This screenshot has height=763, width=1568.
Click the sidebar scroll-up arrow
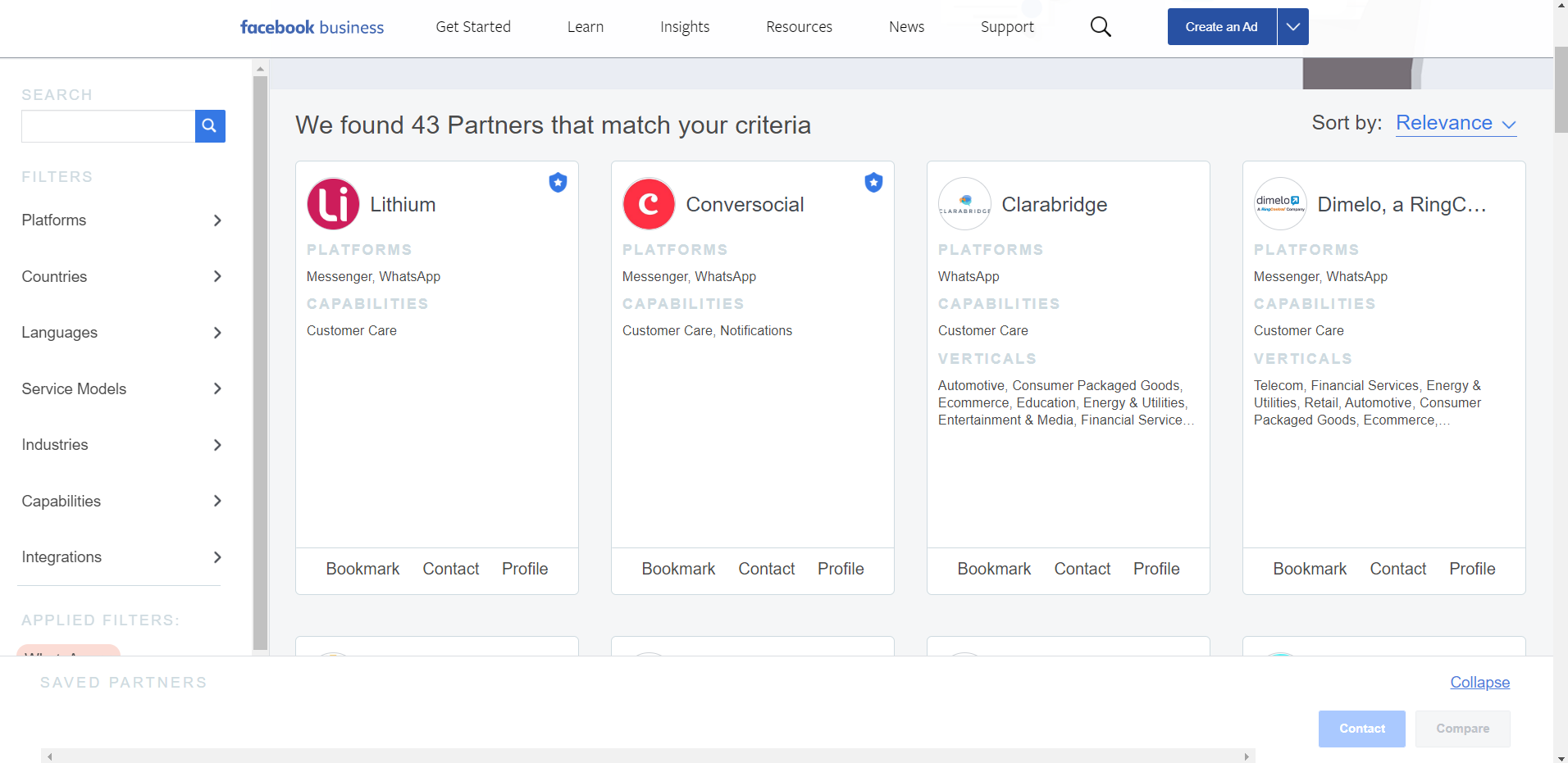click(261, 70)
